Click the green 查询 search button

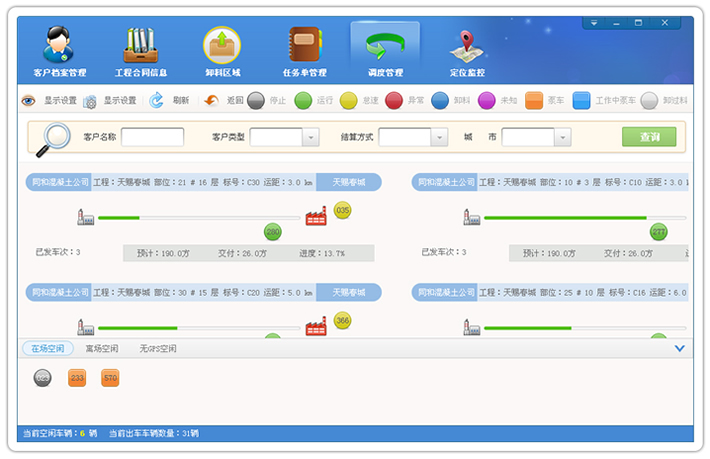click(x=648, y=137)
